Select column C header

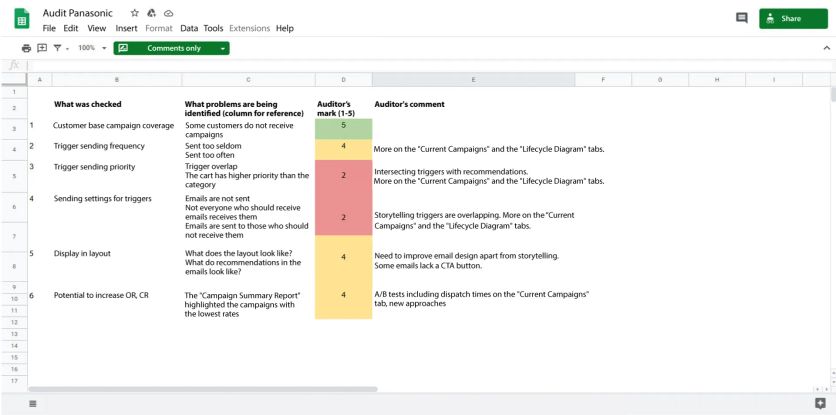tap(248, 79)
